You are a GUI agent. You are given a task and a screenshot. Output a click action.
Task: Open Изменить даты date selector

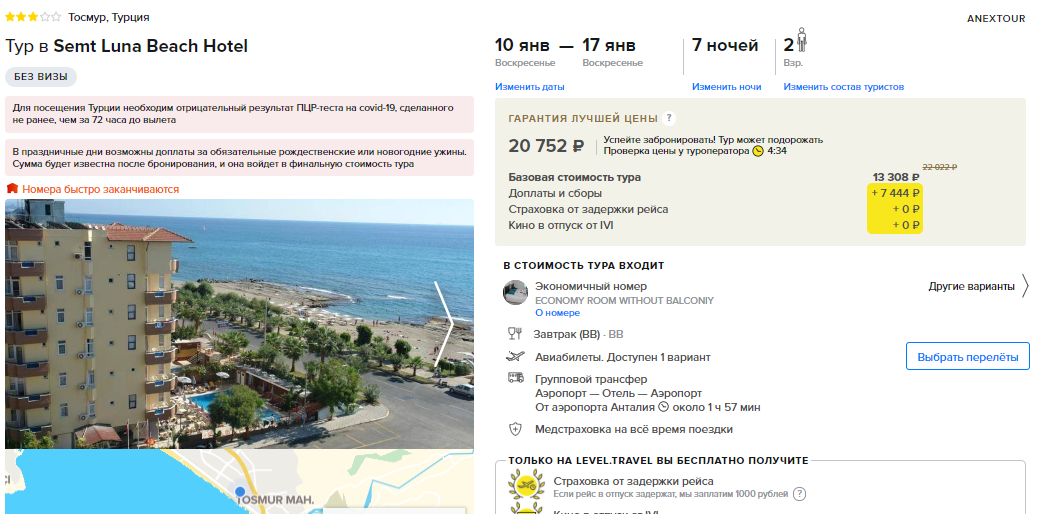point(530,87)
